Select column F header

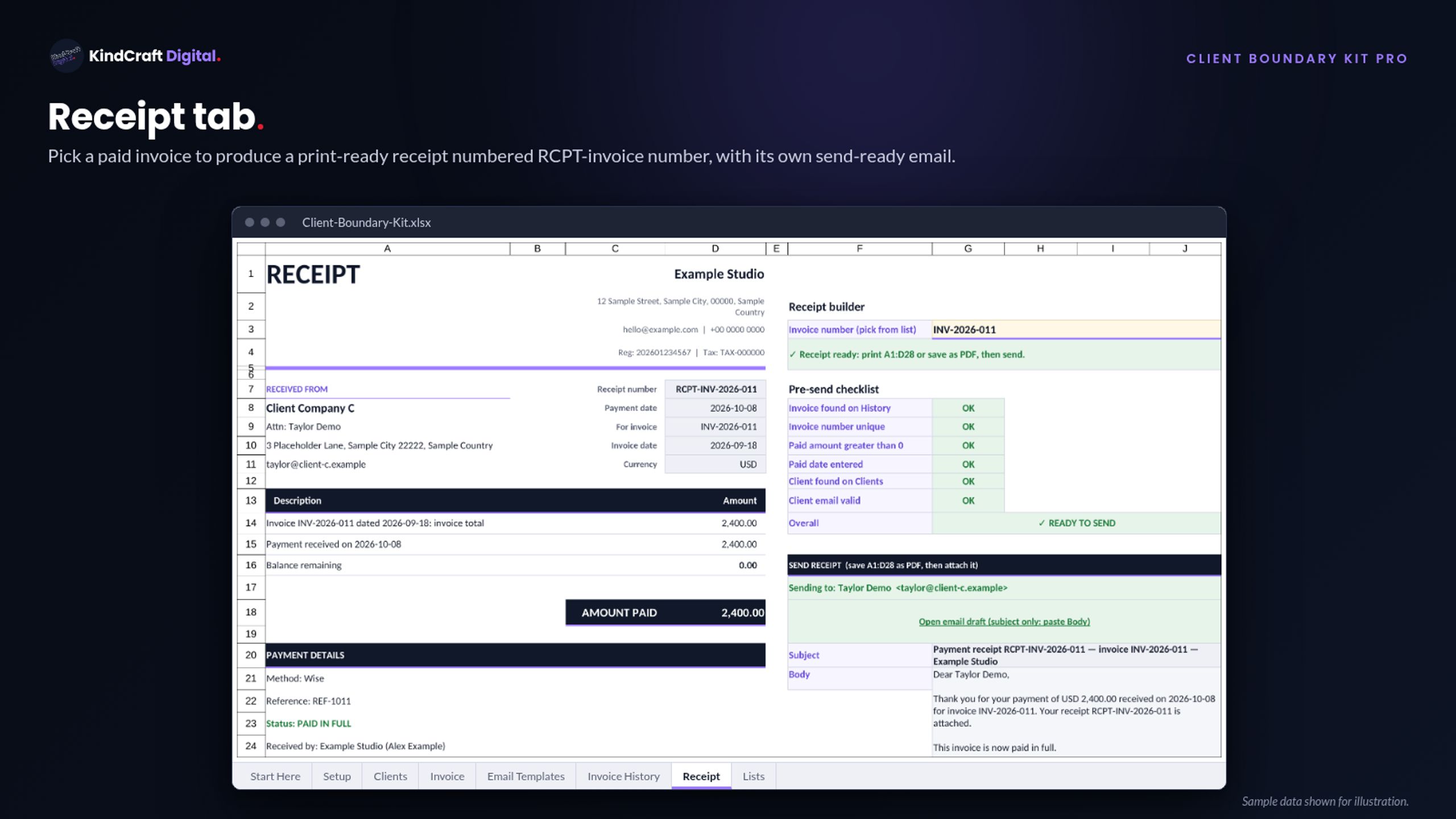859,249
